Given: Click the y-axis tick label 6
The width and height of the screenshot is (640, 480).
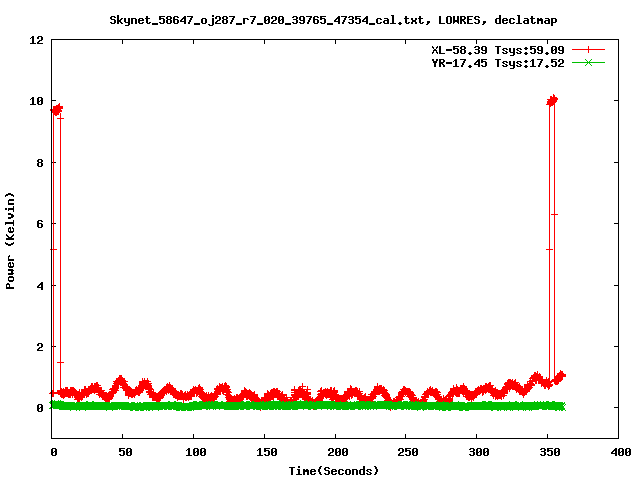Looking at the screenshot, I should click(x=40, y=224).
